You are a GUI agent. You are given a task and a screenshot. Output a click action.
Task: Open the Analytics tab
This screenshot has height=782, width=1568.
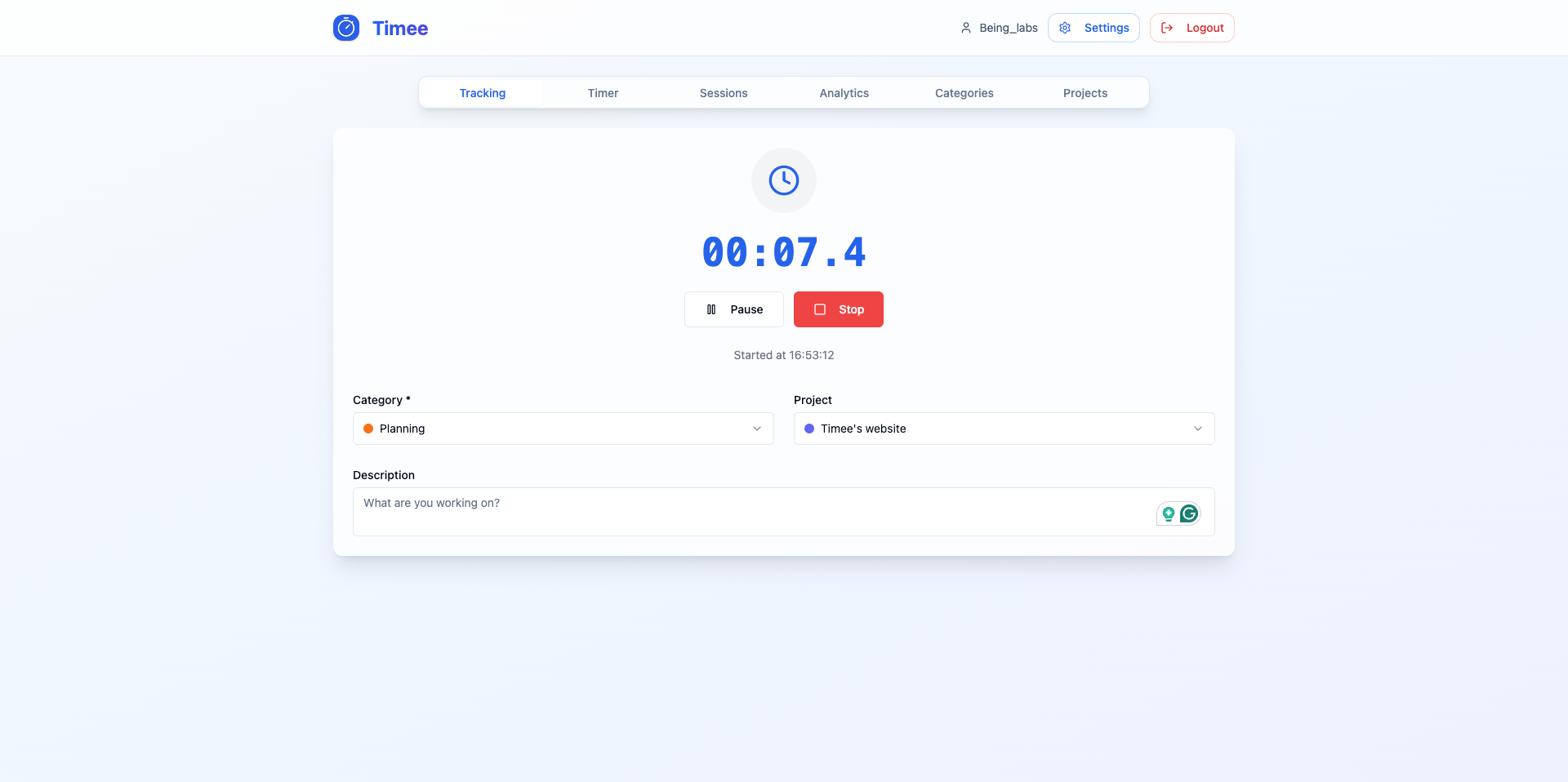coord(844,93)
